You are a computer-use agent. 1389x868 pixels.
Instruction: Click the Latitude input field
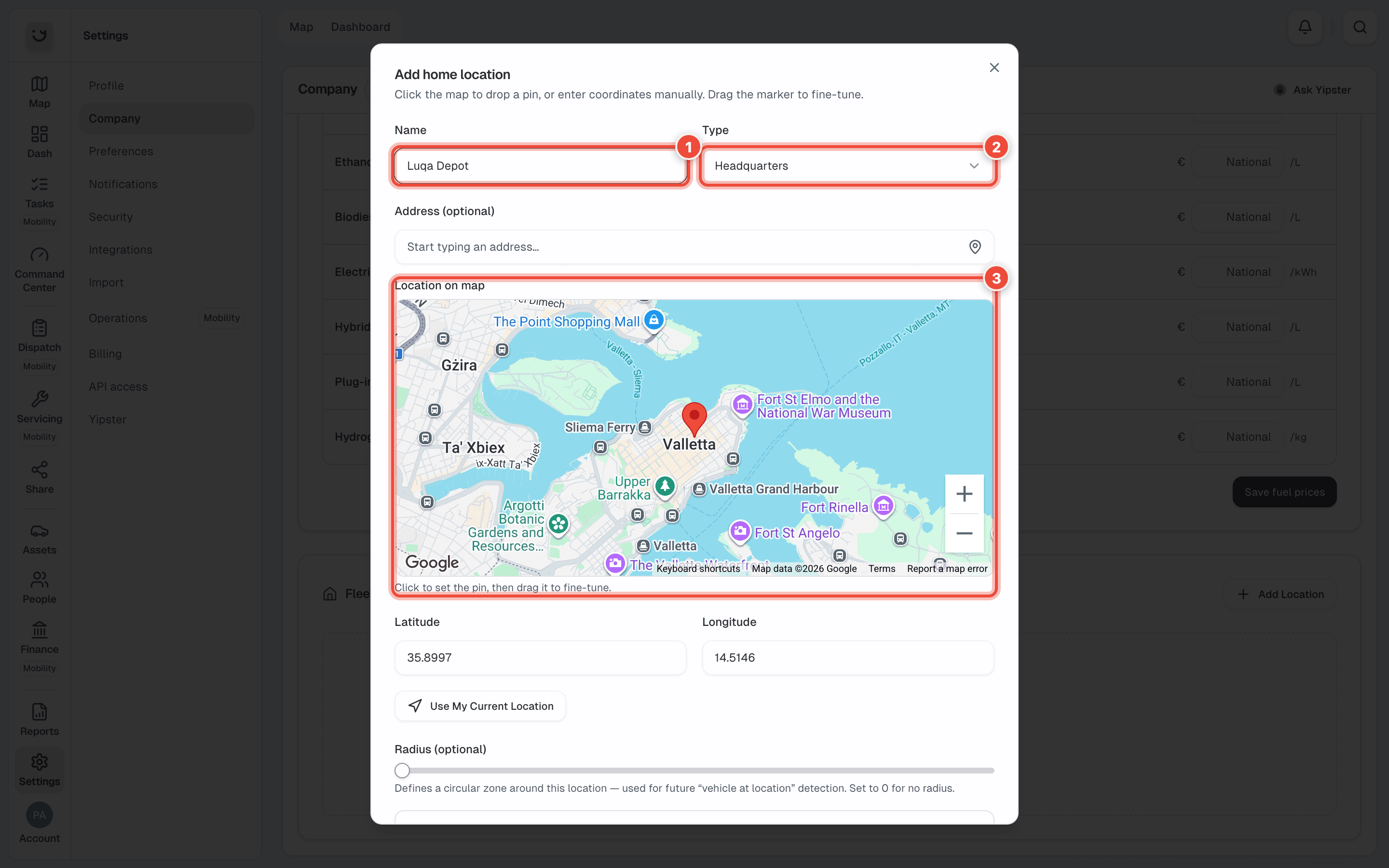pyautogui.click(x=540, y=658)
